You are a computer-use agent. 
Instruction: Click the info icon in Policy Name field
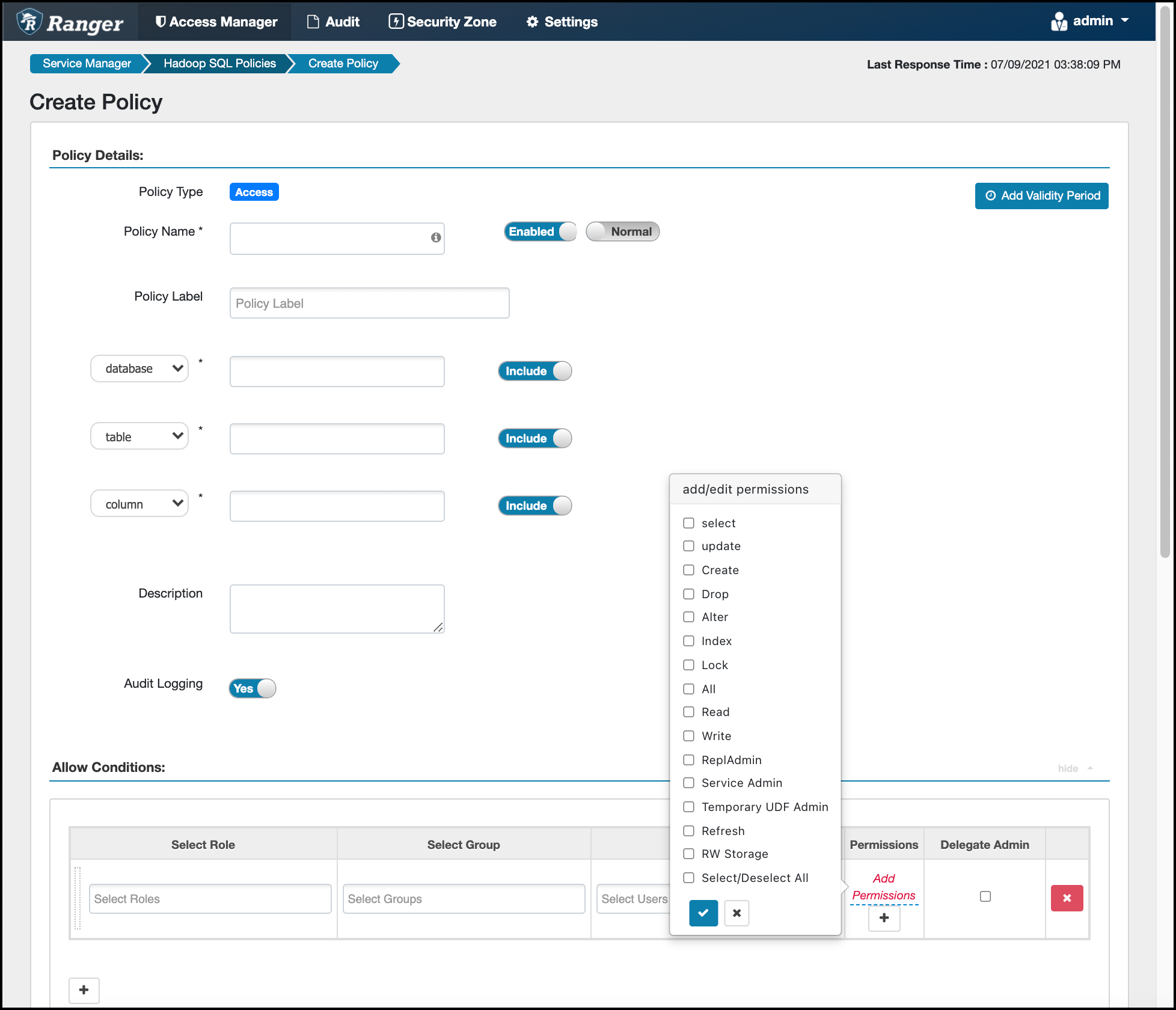435,239
